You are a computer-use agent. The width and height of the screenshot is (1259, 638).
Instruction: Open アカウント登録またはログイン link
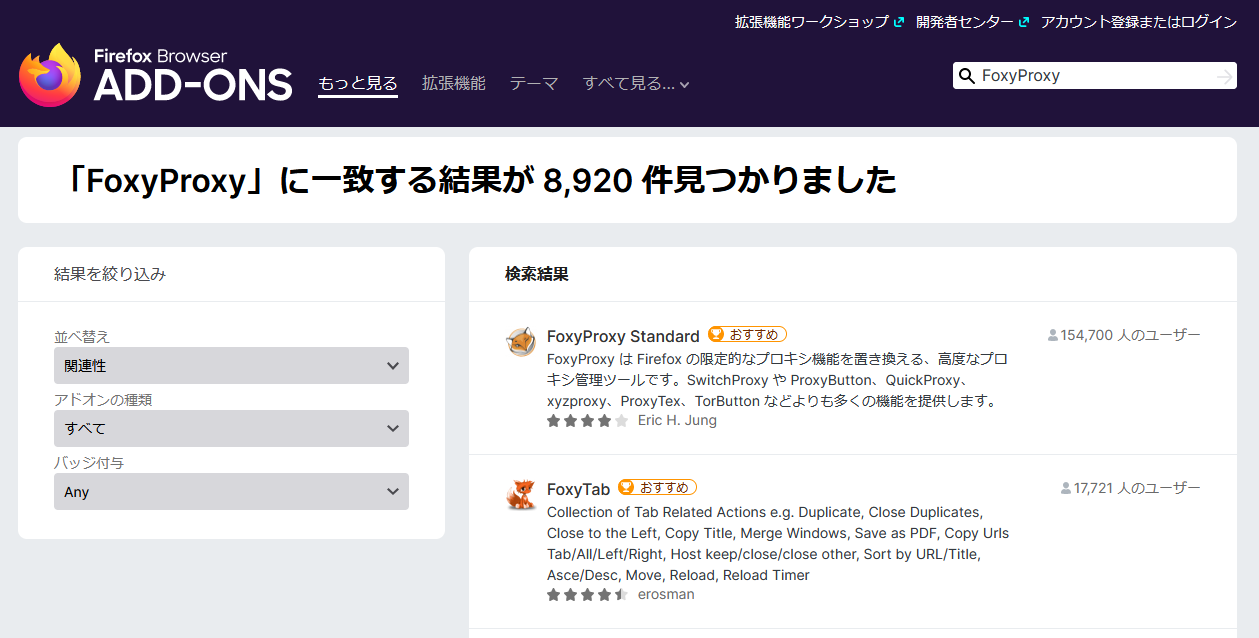click(1139, 22)
